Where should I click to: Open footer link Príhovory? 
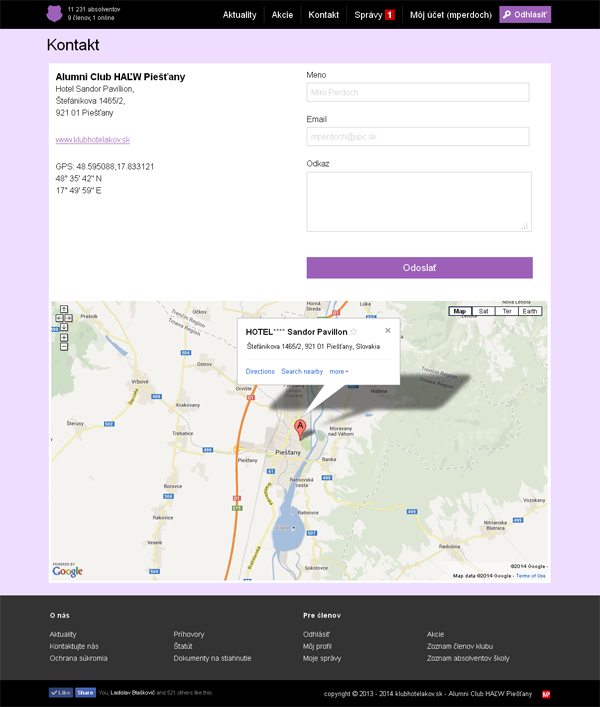pos(189,634)
